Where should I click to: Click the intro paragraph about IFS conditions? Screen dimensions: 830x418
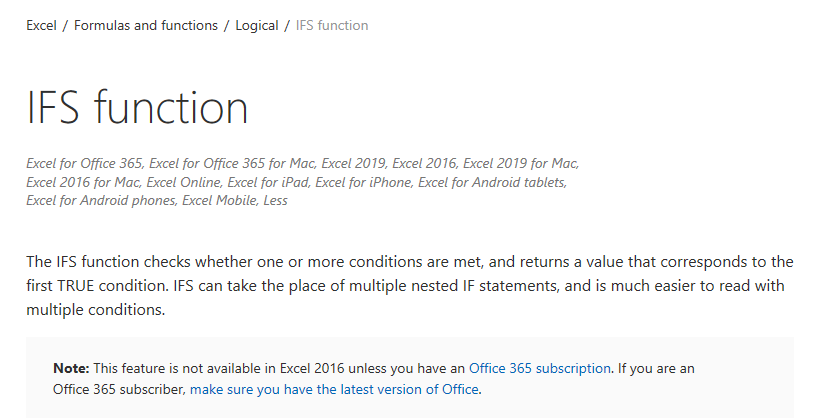[410, 286]
